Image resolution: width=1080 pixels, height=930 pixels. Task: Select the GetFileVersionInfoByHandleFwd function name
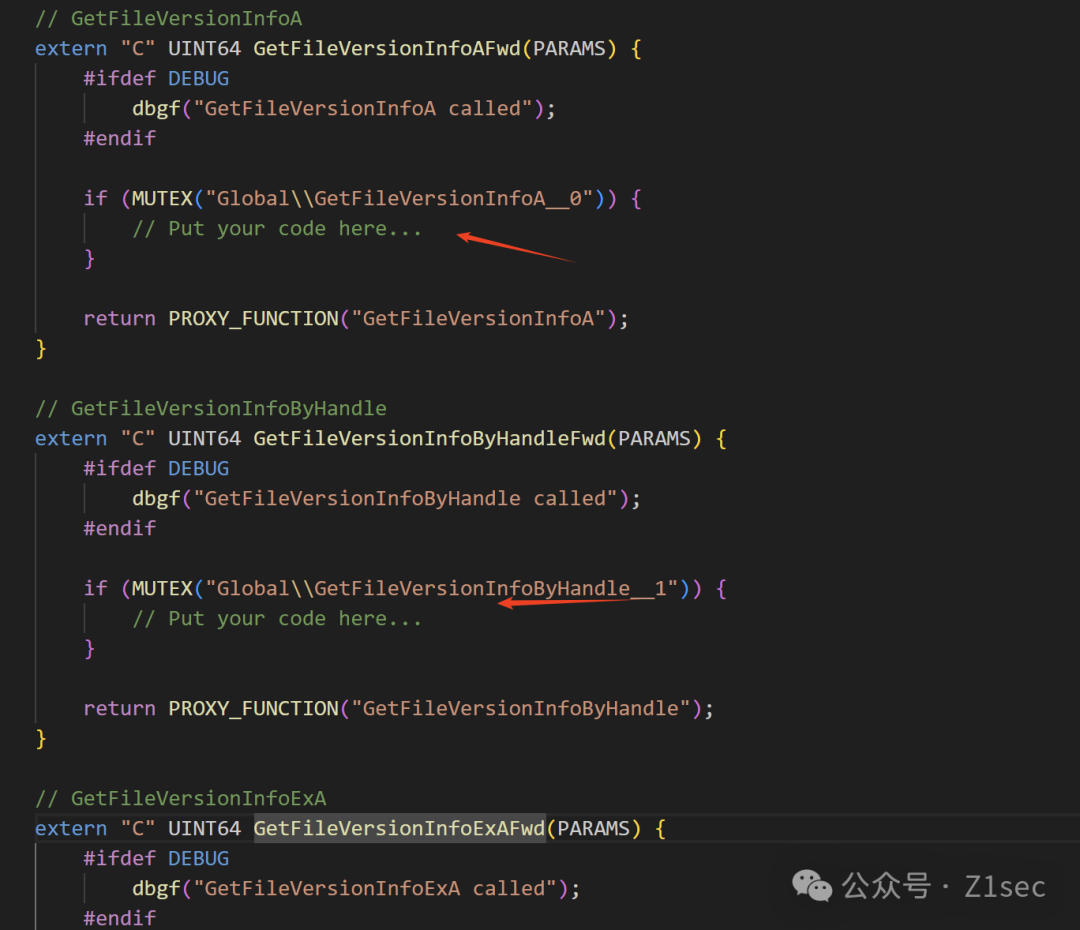point(430,439)
